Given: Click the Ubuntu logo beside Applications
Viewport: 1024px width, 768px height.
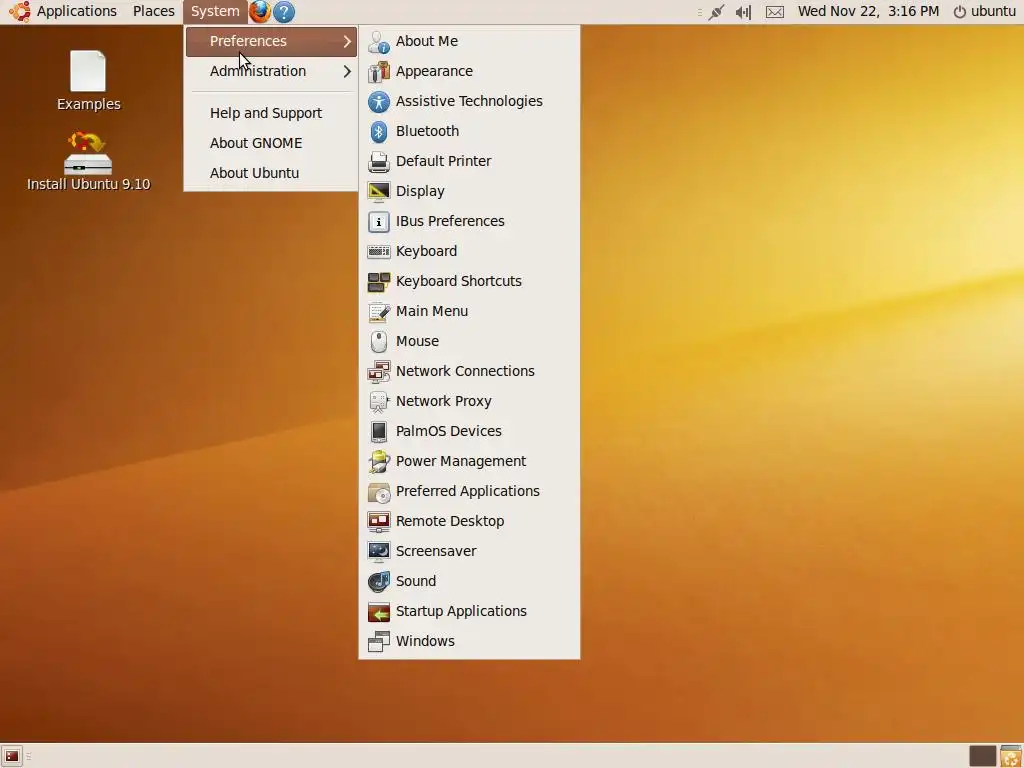Looking at the screenshot, I should (x=20, y=11).
